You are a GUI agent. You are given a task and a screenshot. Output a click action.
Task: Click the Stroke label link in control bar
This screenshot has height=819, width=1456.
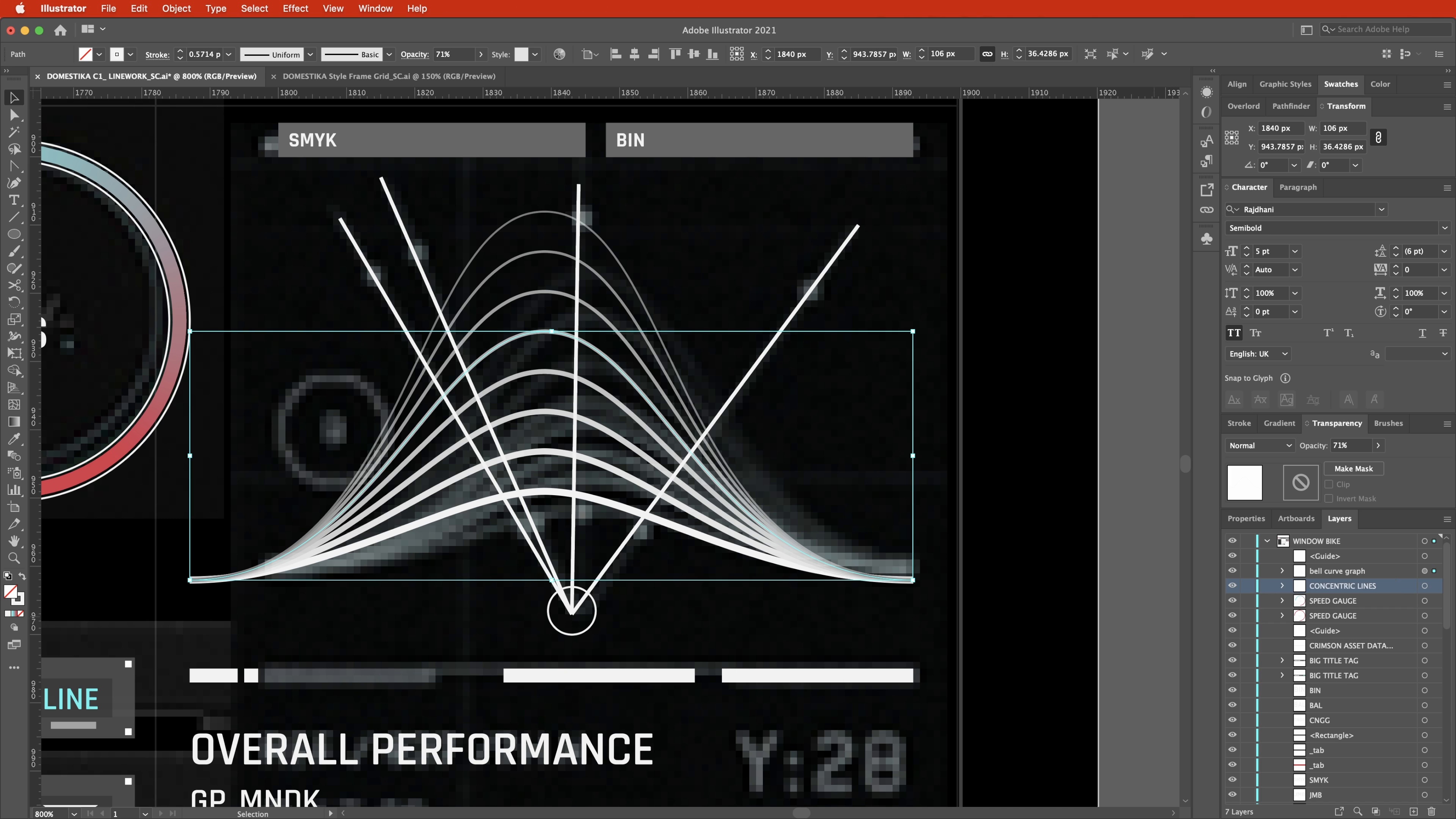pyautogui.click(x=157, y=54)
